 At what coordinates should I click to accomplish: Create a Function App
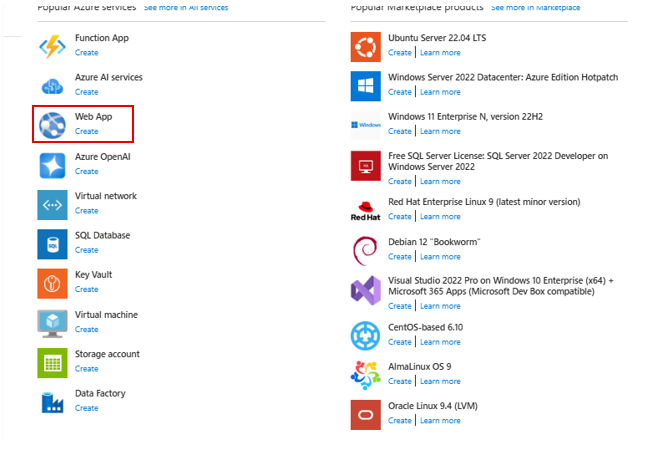tap(86, 53)
